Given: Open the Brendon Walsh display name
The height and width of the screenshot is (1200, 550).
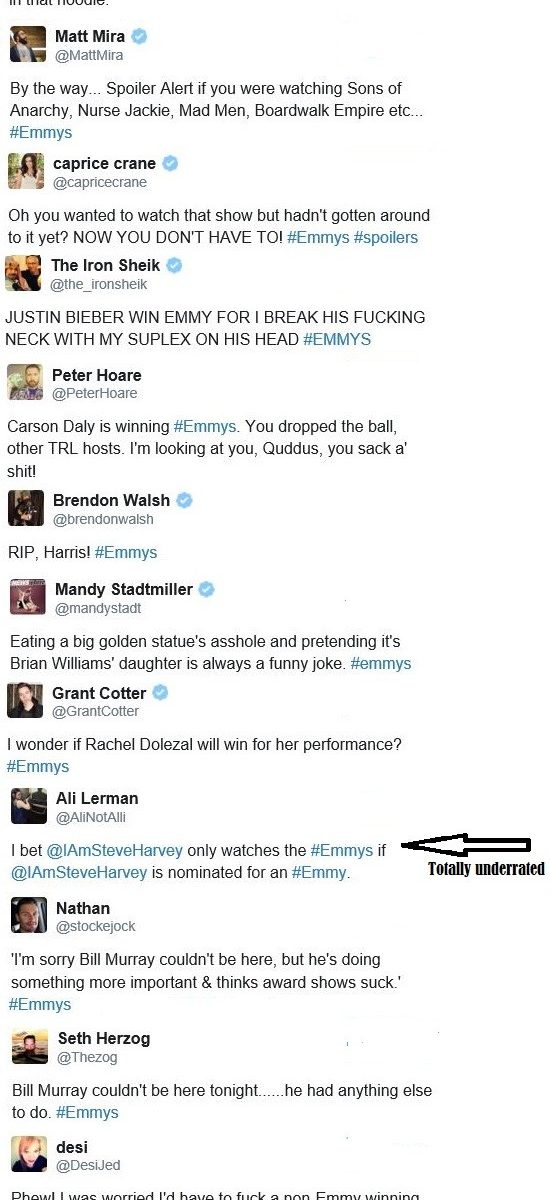Looking at the screenshot, I should 111,500.
